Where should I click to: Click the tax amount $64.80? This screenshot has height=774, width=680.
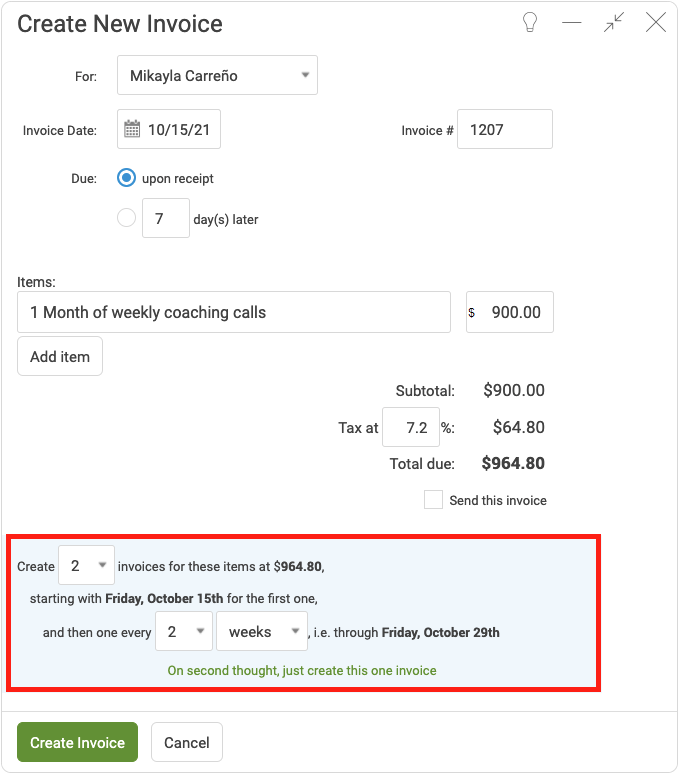coord(519,427)
